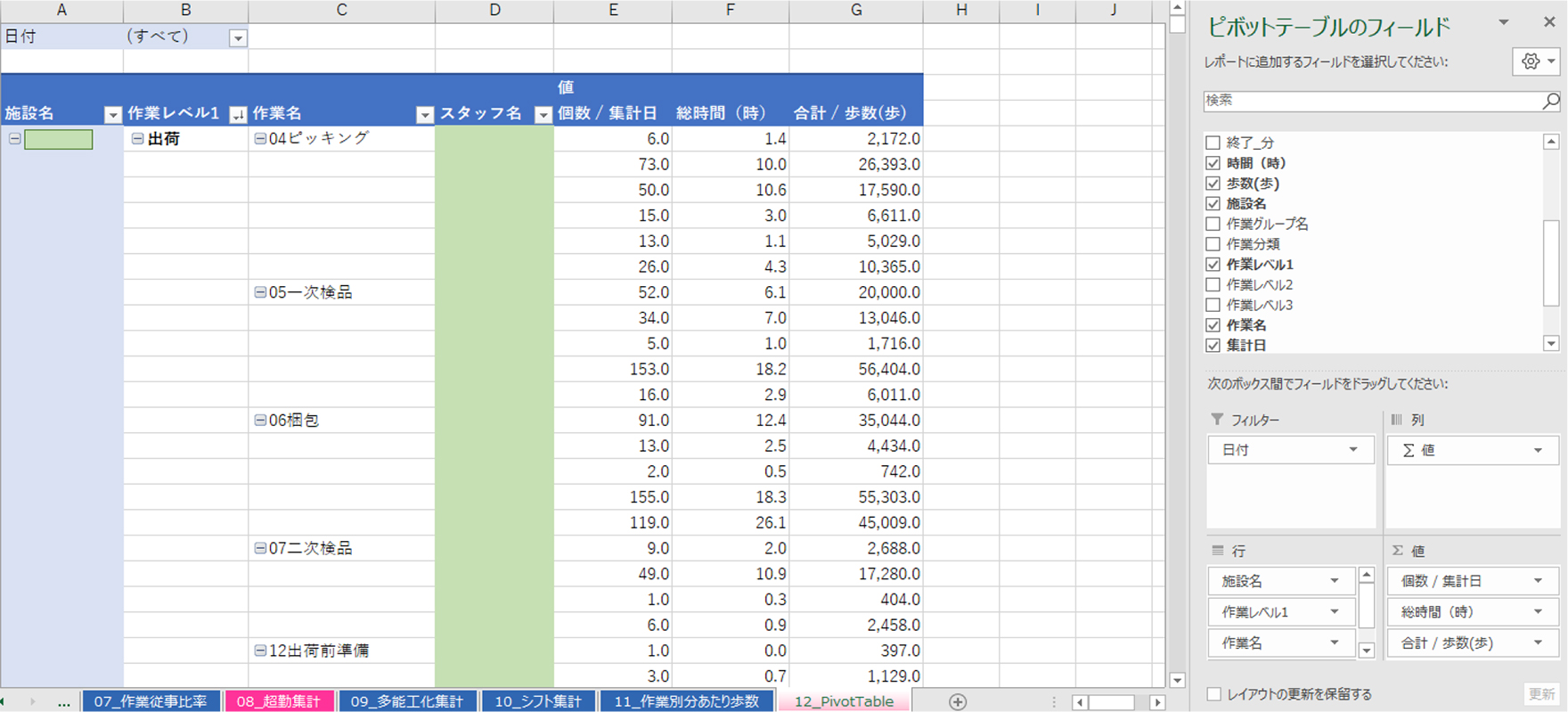Open 作業レベル1 field menu in Rows area
Image resolution: width=1568 pixels, height=712 pixels.
[x=1335, y=612]
